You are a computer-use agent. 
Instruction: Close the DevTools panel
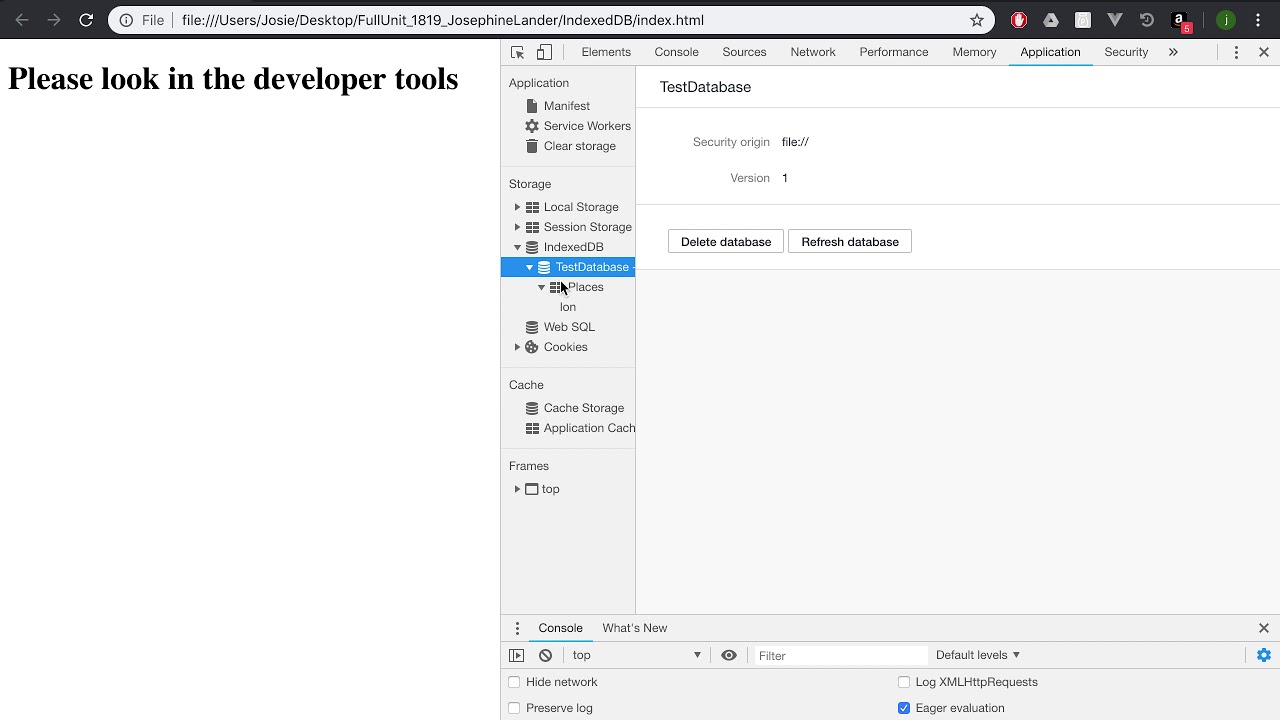click(x=1264, y=52)
